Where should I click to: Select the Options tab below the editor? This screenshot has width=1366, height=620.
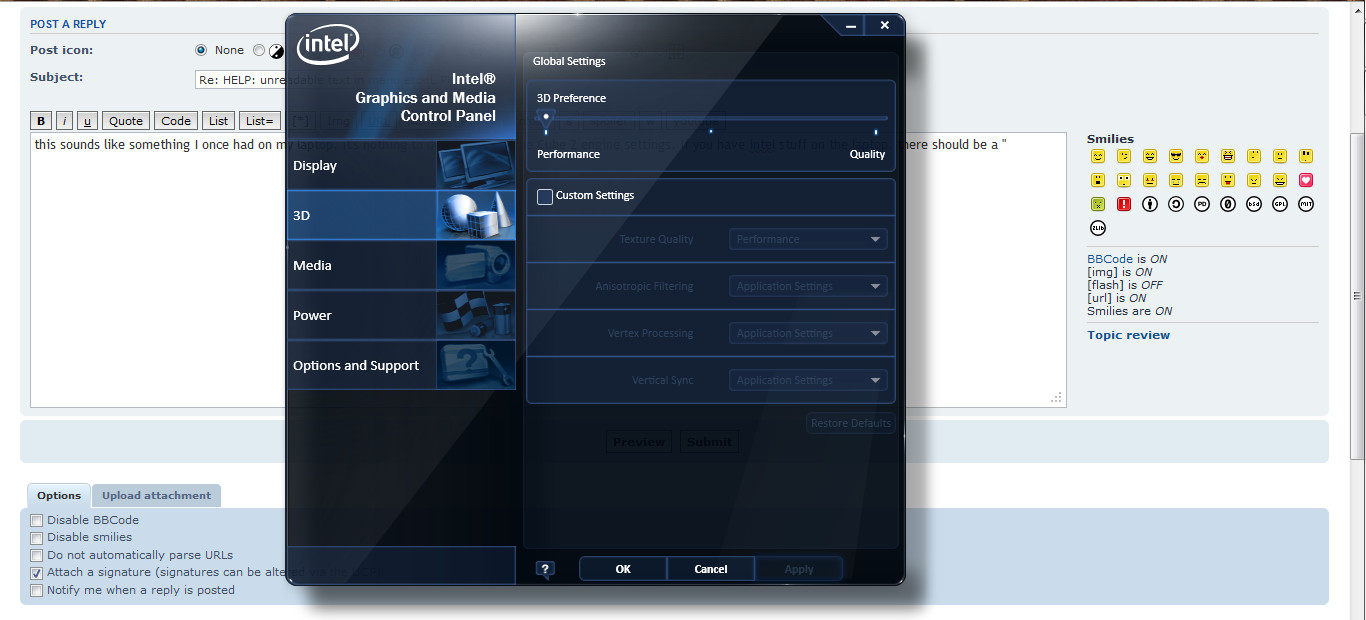tap(59, 496)
